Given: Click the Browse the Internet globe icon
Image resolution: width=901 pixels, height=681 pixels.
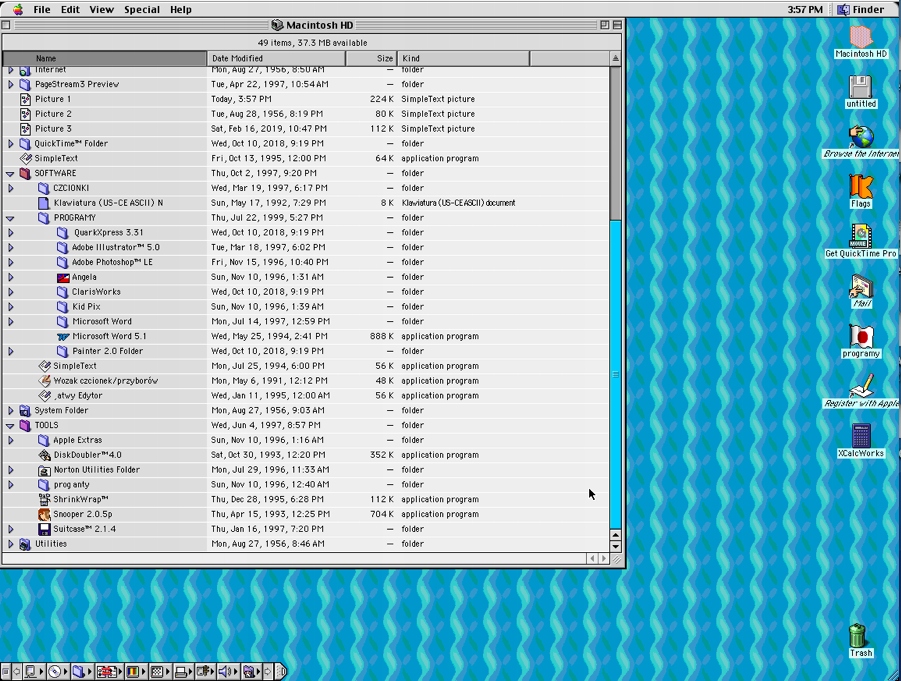Looking at the screenshot, I should click(x=860, y=137).
